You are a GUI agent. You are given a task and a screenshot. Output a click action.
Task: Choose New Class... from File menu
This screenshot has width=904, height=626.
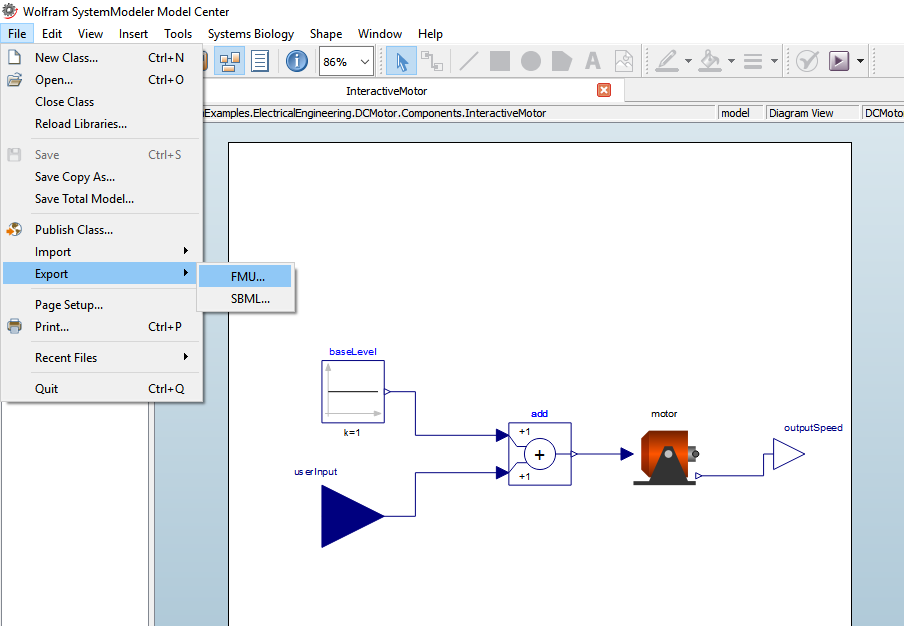point(102,58)
